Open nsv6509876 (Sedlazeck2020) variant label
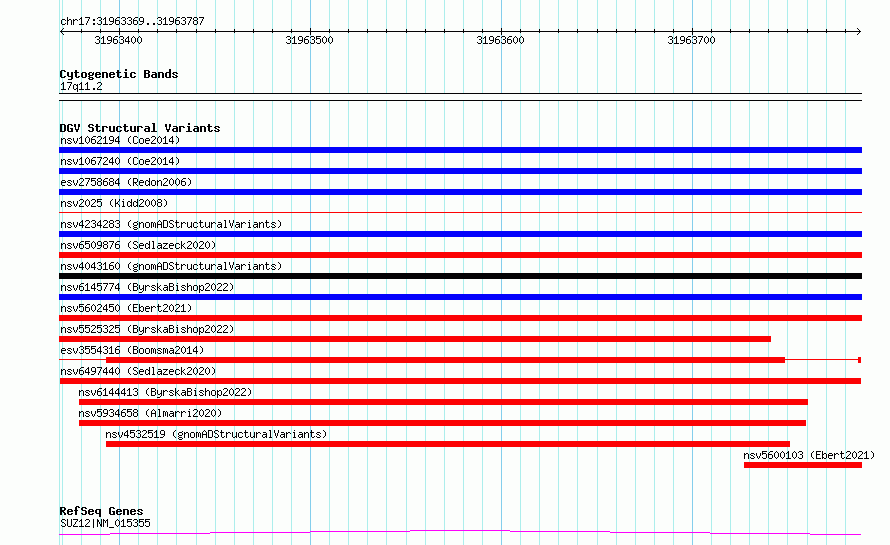 click(138, 245)
